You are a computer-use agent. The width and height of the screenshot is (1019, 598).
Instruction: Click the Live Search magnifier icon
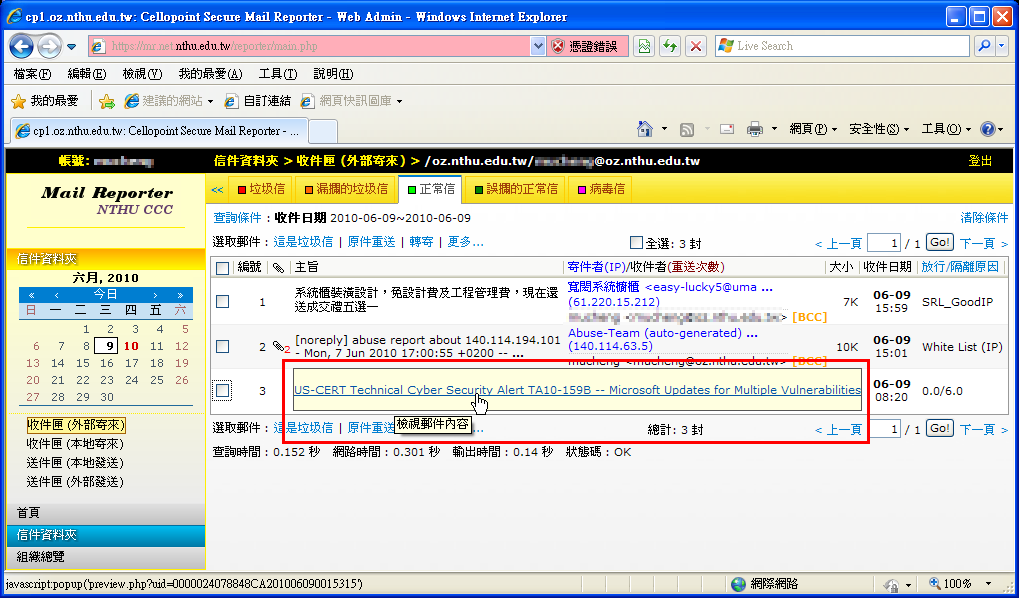(983, 46)
